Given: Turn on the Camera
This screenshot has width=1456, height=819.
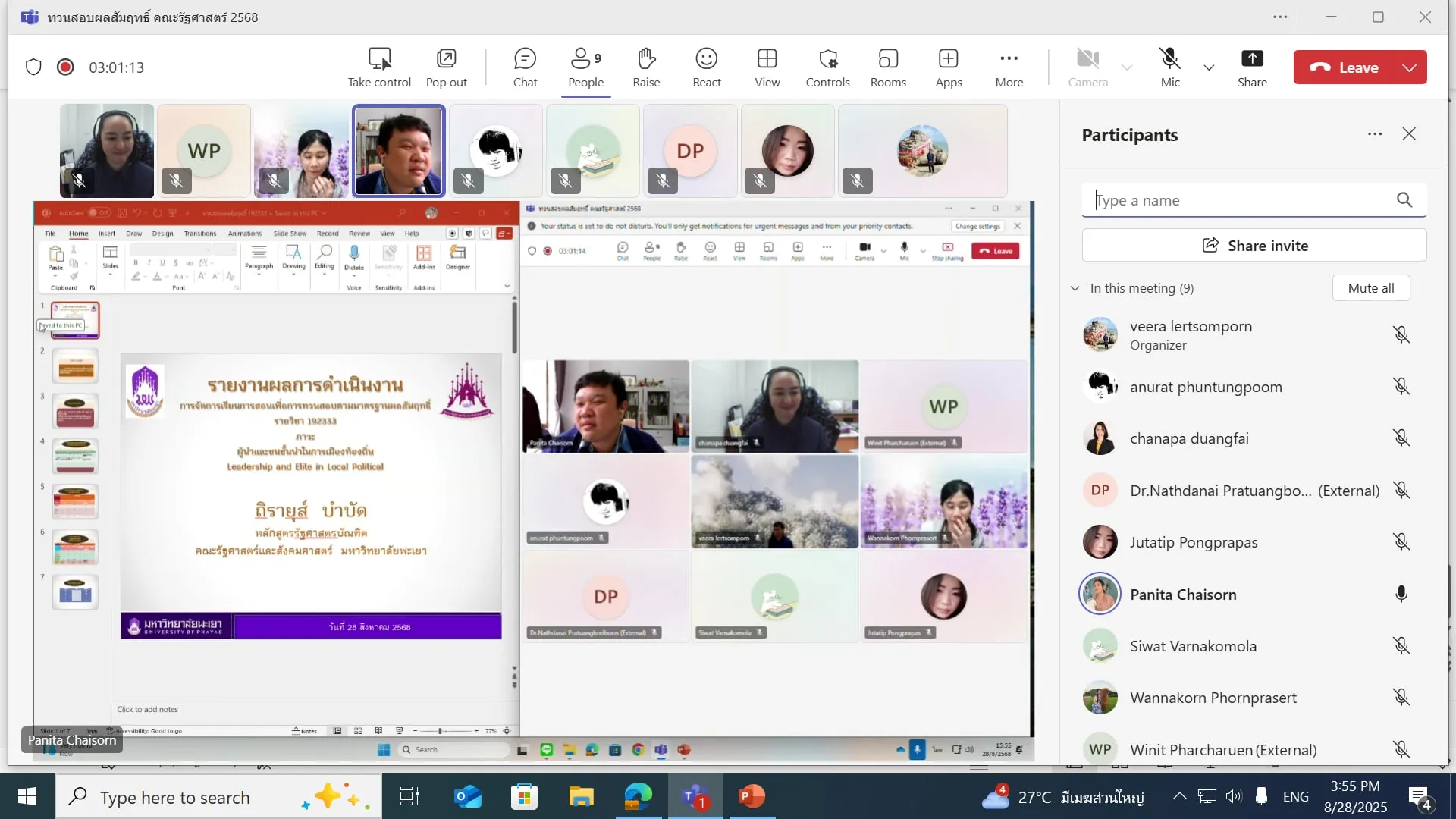Looking at the screenshot, I should [1087, 67].
